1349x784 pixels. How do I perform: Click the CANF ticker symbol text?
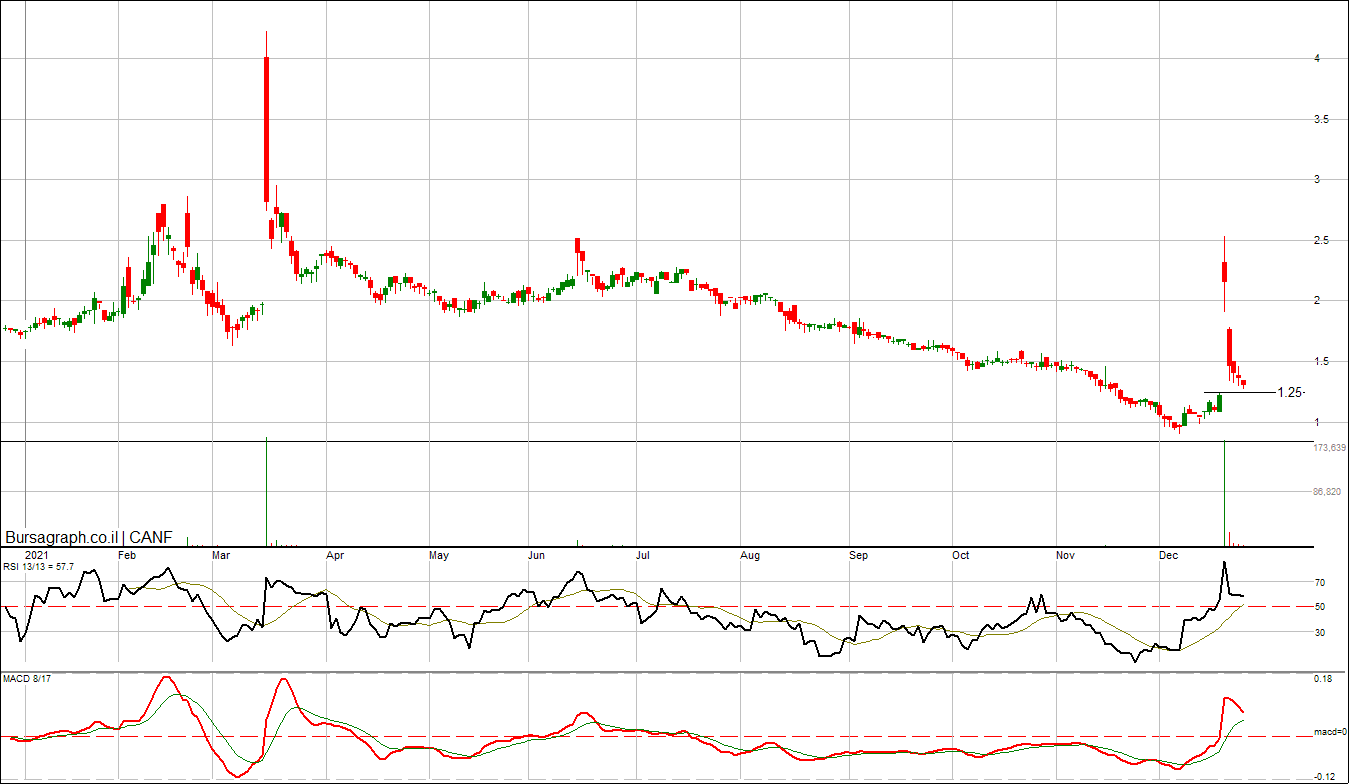(150, 538)
